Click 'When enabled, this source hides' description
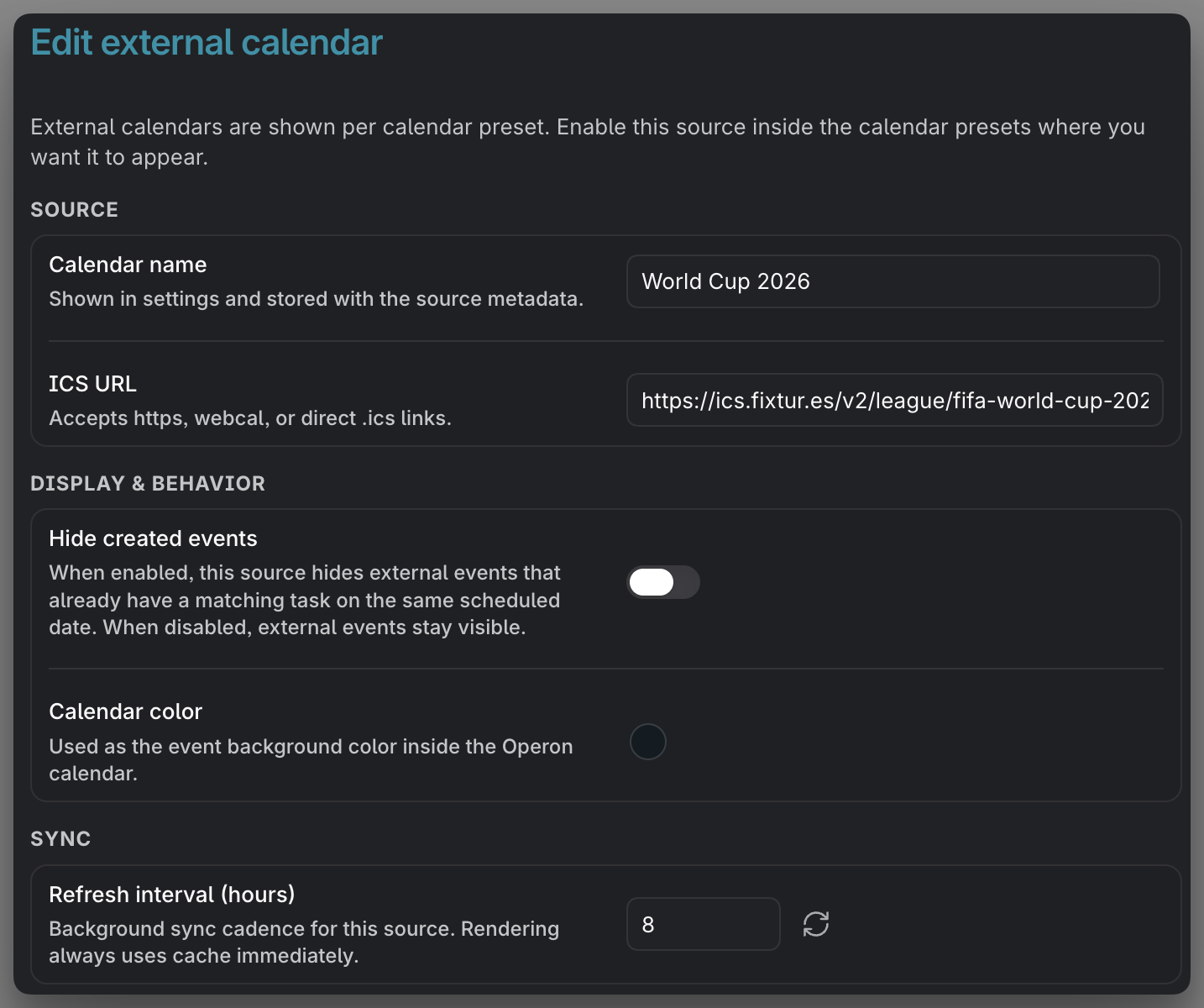Viewport: 1204px width, 1008px height. pyautogui.click(x=305, y=600)
